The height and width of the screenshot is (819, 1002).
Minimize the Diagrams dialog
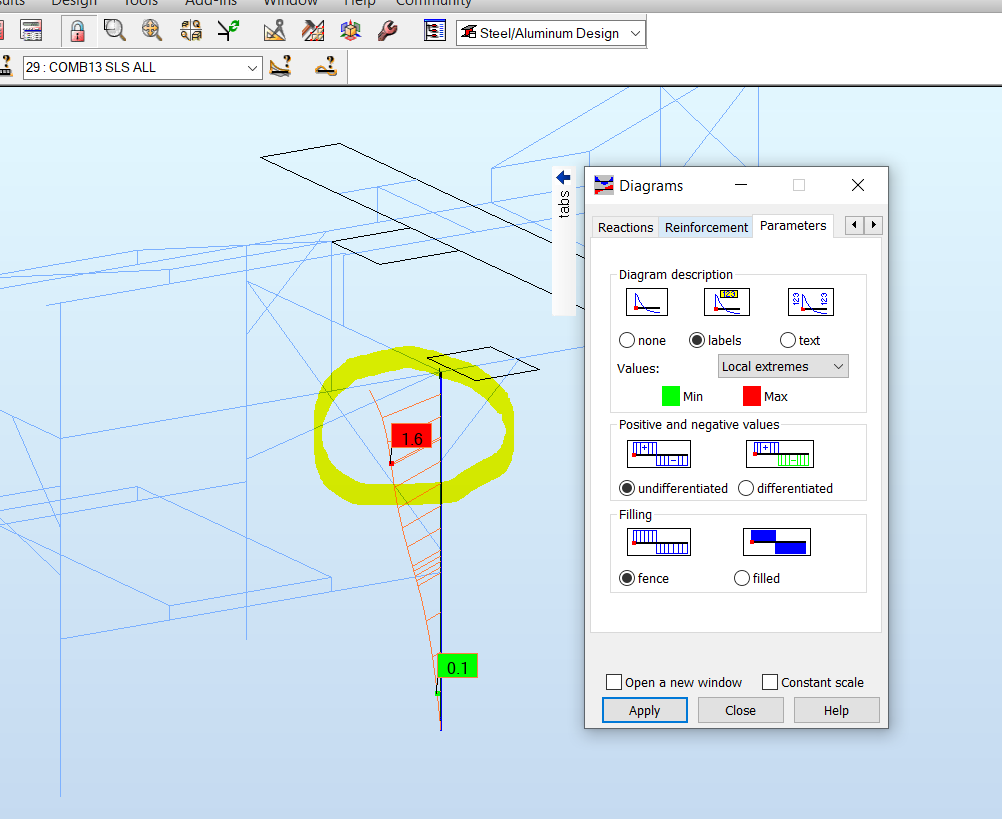(x=741, y=185)
